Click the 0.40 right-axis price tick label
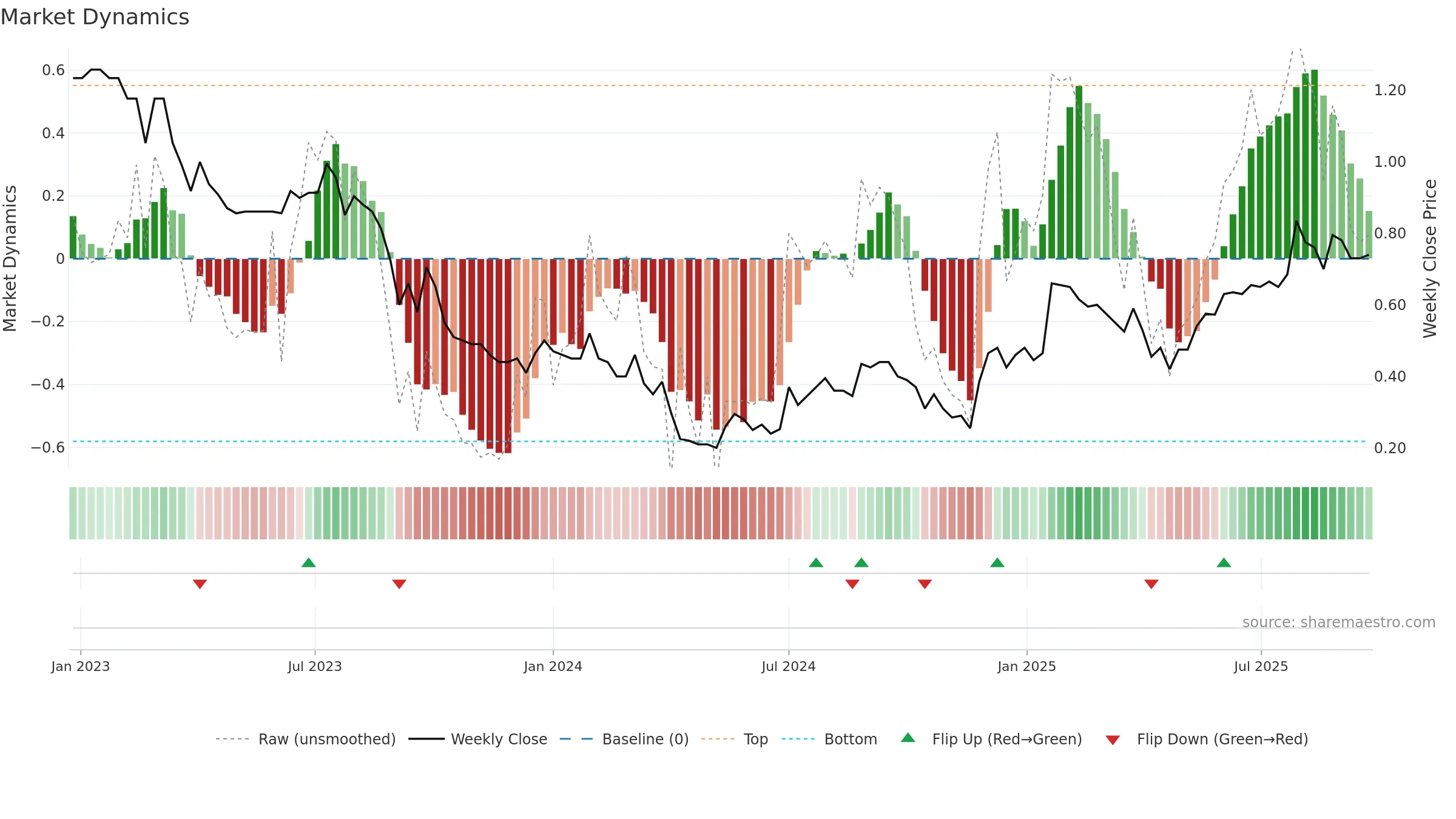 pos(1390,377)
